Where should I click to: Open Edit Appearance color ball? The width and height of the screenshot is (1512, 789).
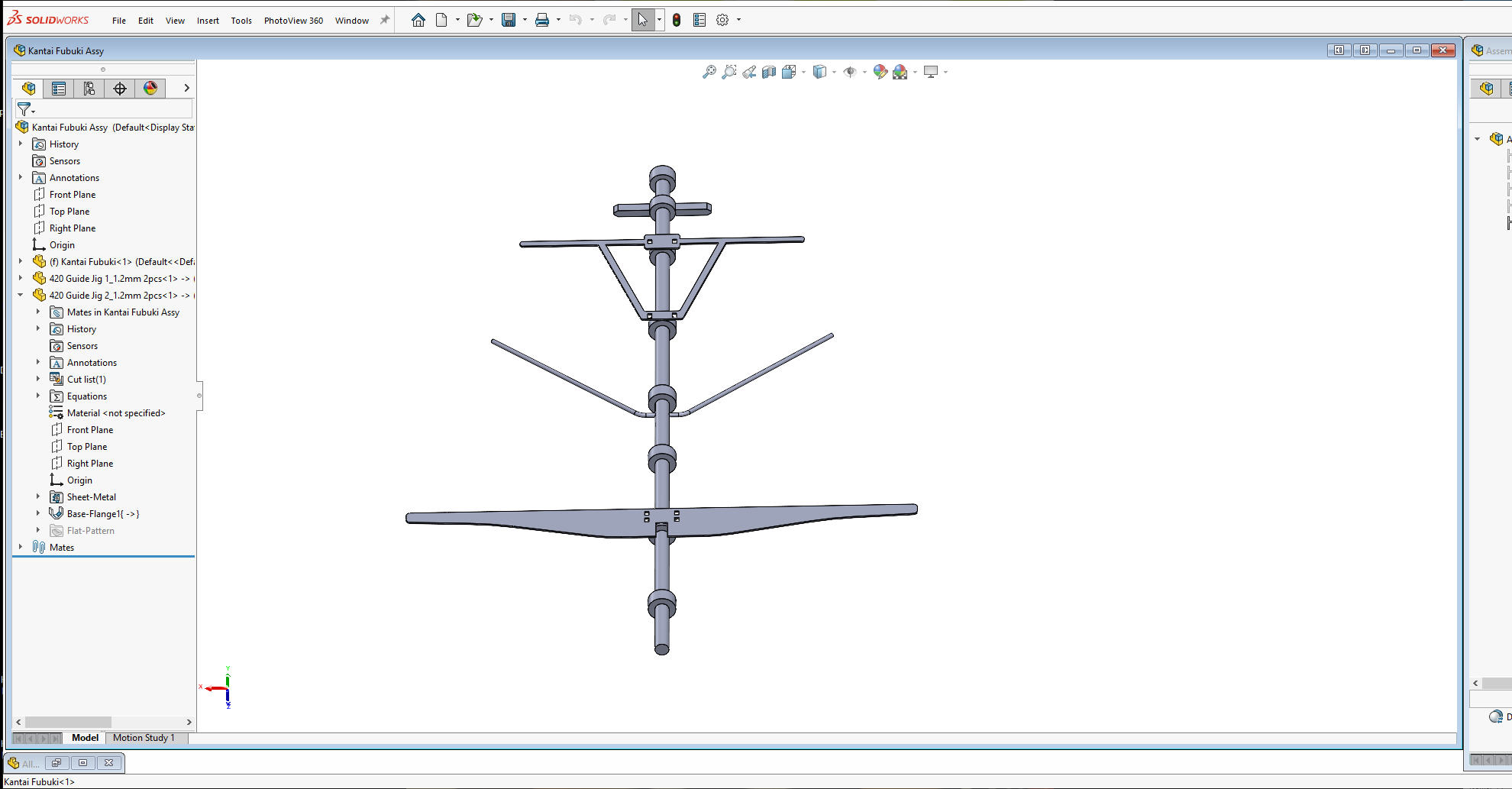point(880,72)
